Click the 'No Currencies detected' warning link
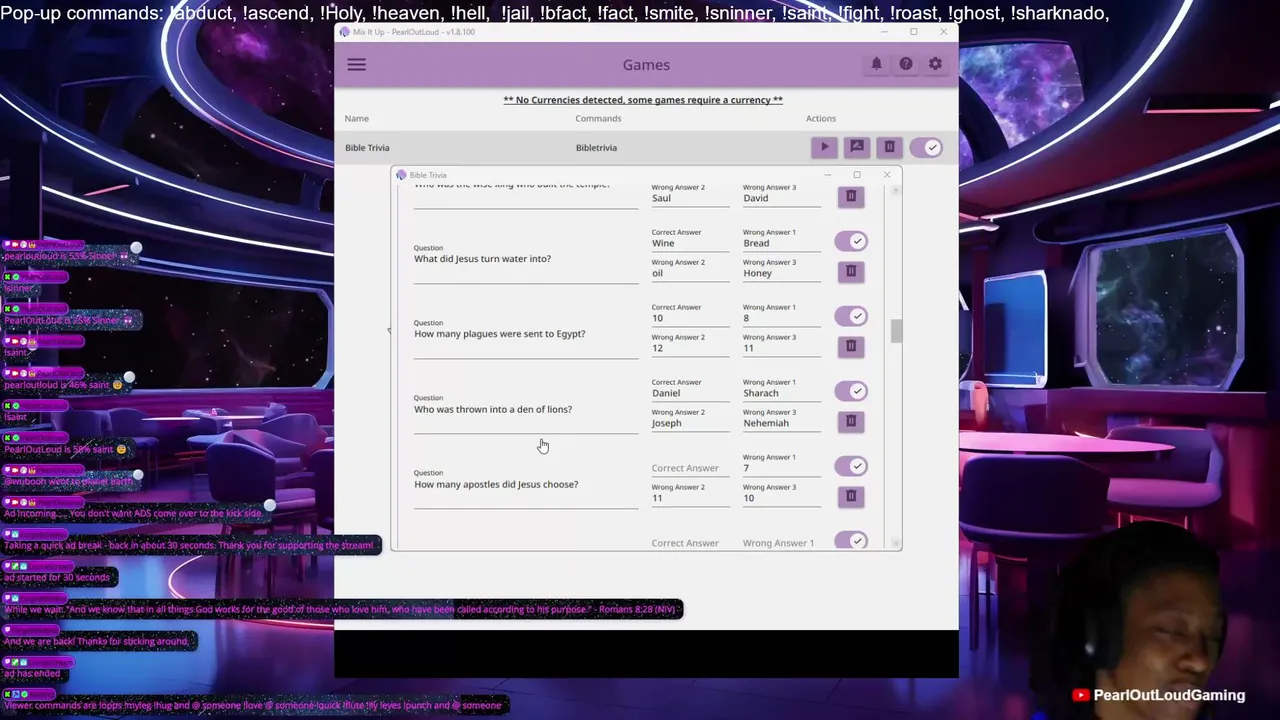 (x=643, y=100)
